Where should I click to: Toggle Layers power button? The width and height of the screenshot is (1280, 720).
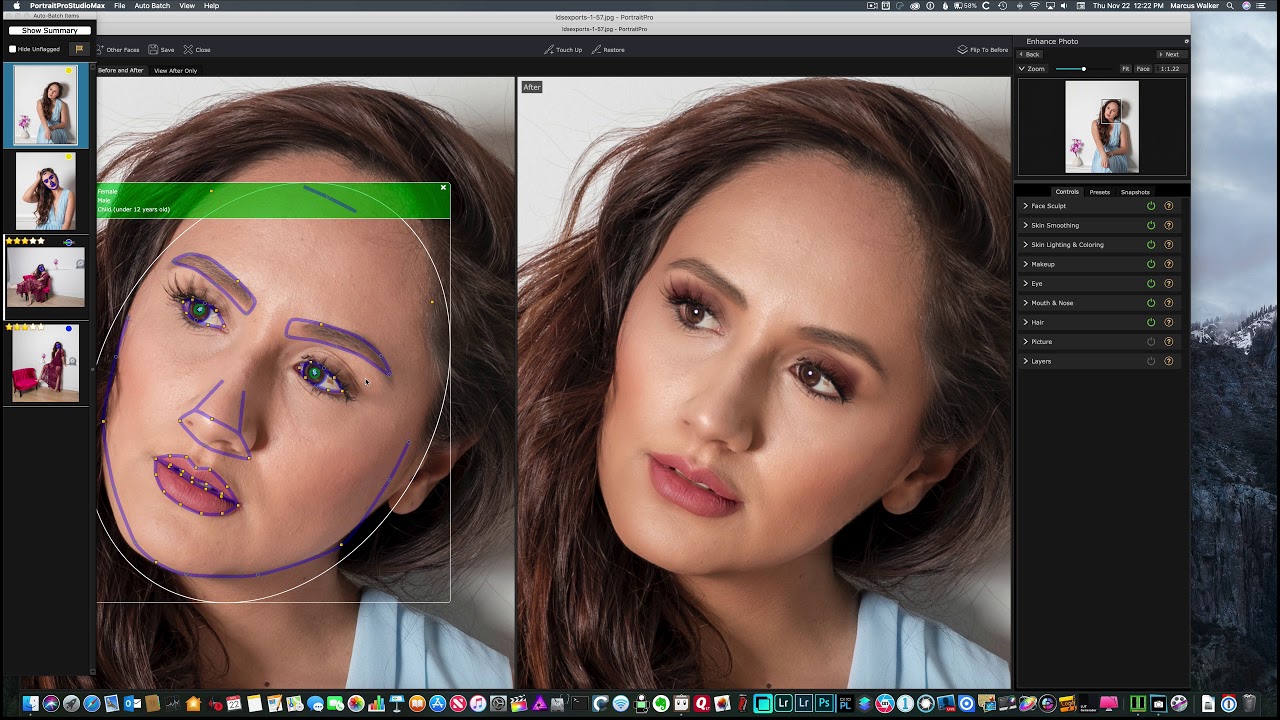pyautogui.click(x=1151, y=361)
